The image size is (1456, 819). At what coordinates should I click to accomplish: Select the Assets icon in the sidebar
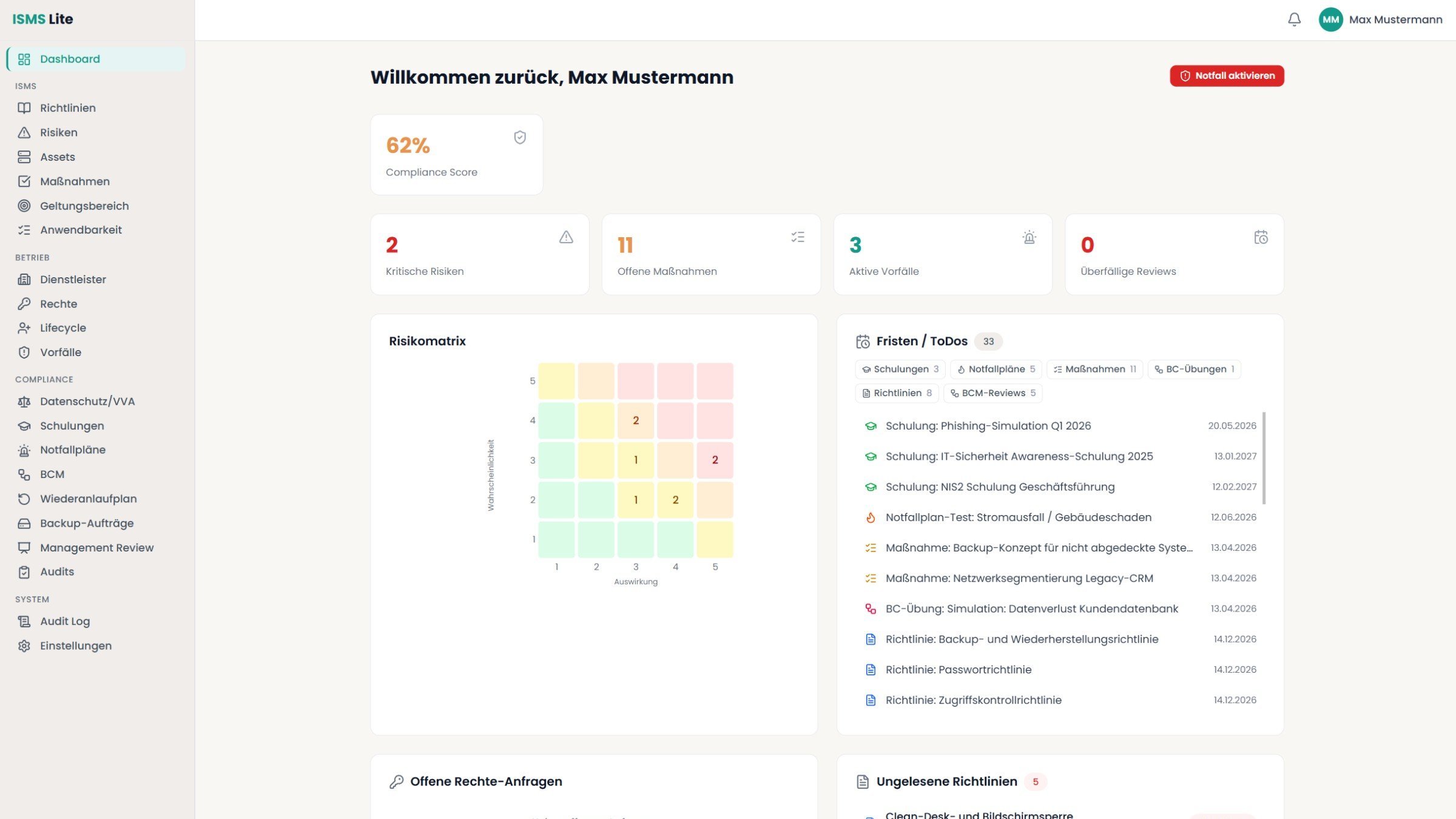pyautogui.click(x=24, y=157)
